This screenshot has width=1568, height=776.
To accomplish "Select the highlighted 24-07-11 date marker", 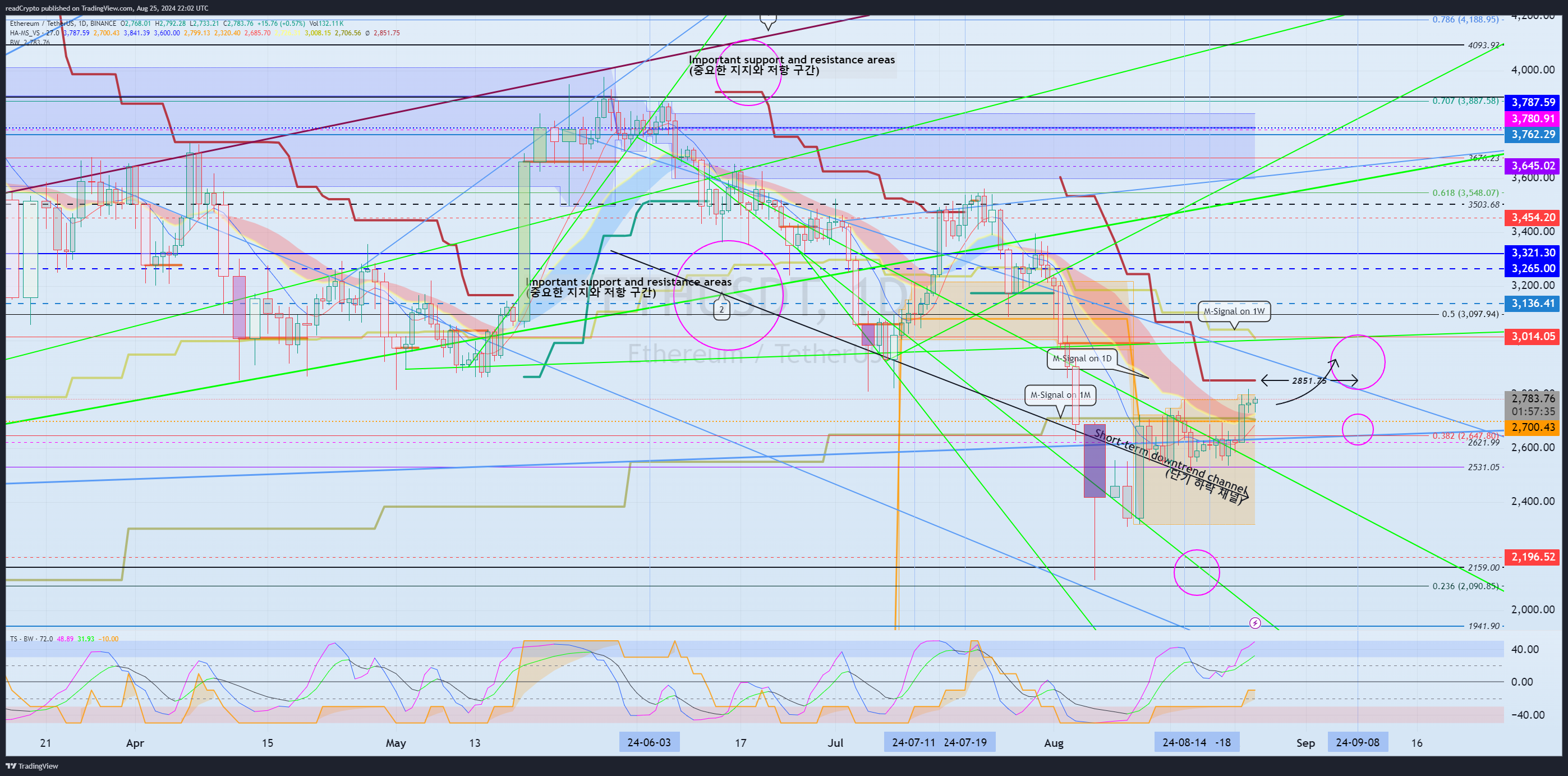I will (913, 742).
